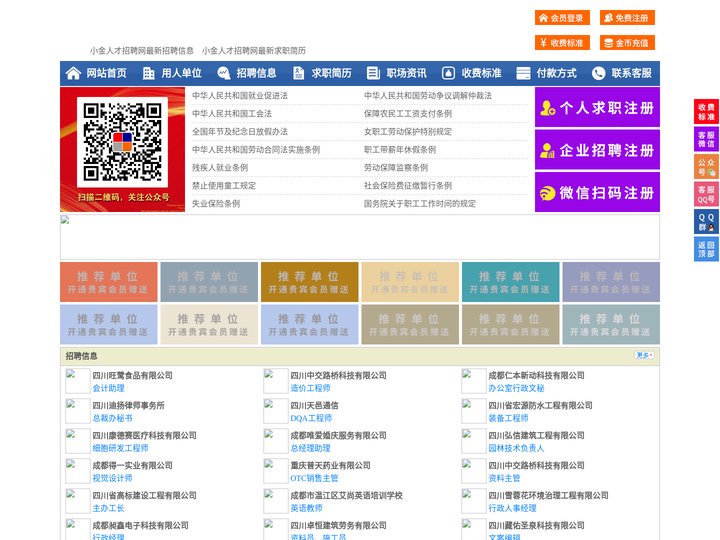Image resolution: width=720 pixels, height=540 pixels.
Task: Click 微信扫码注册 purple button
Action: tap(597, 192)
